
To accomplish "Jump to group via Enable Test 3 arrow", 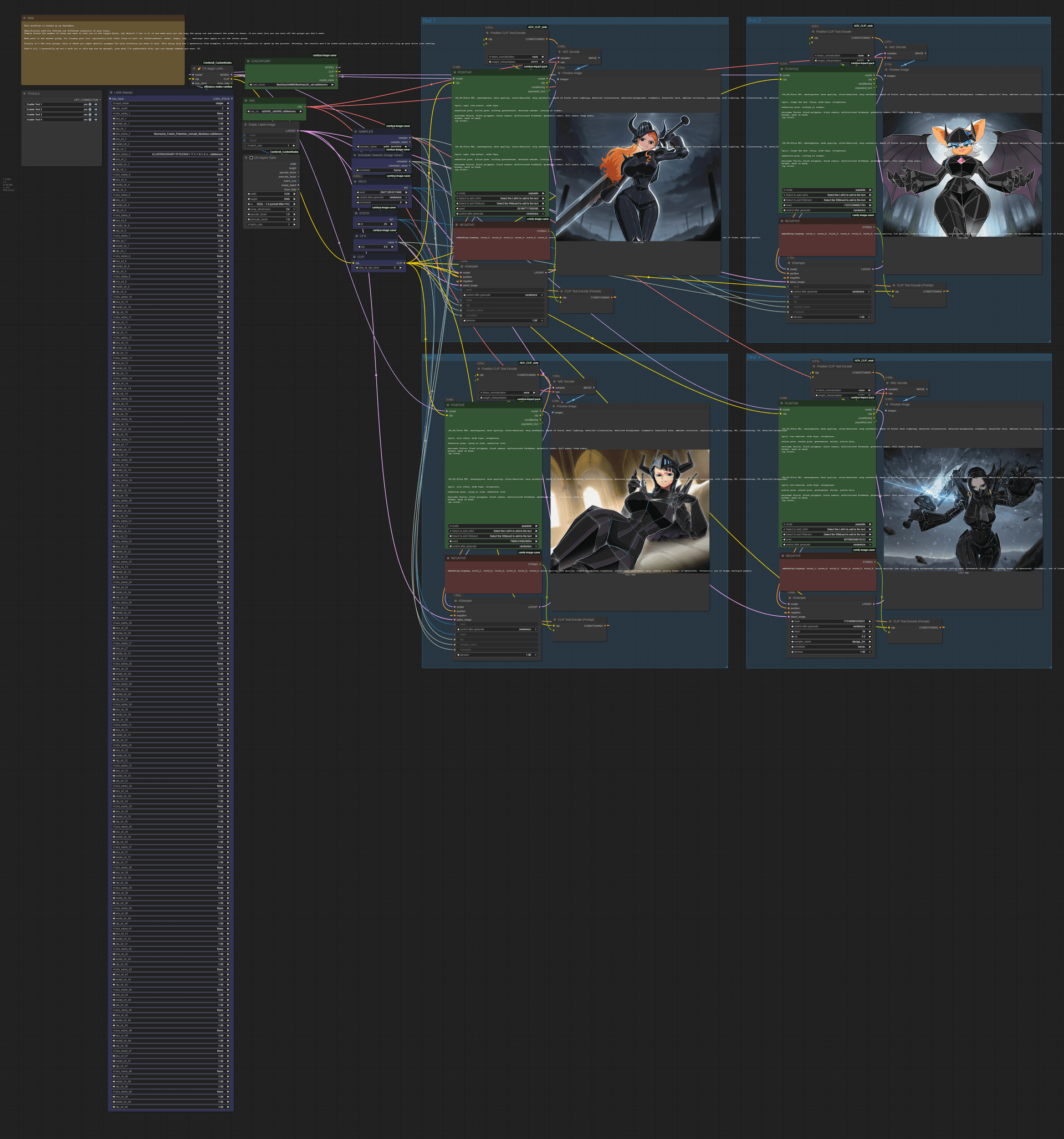I will [x=96, y=115].
